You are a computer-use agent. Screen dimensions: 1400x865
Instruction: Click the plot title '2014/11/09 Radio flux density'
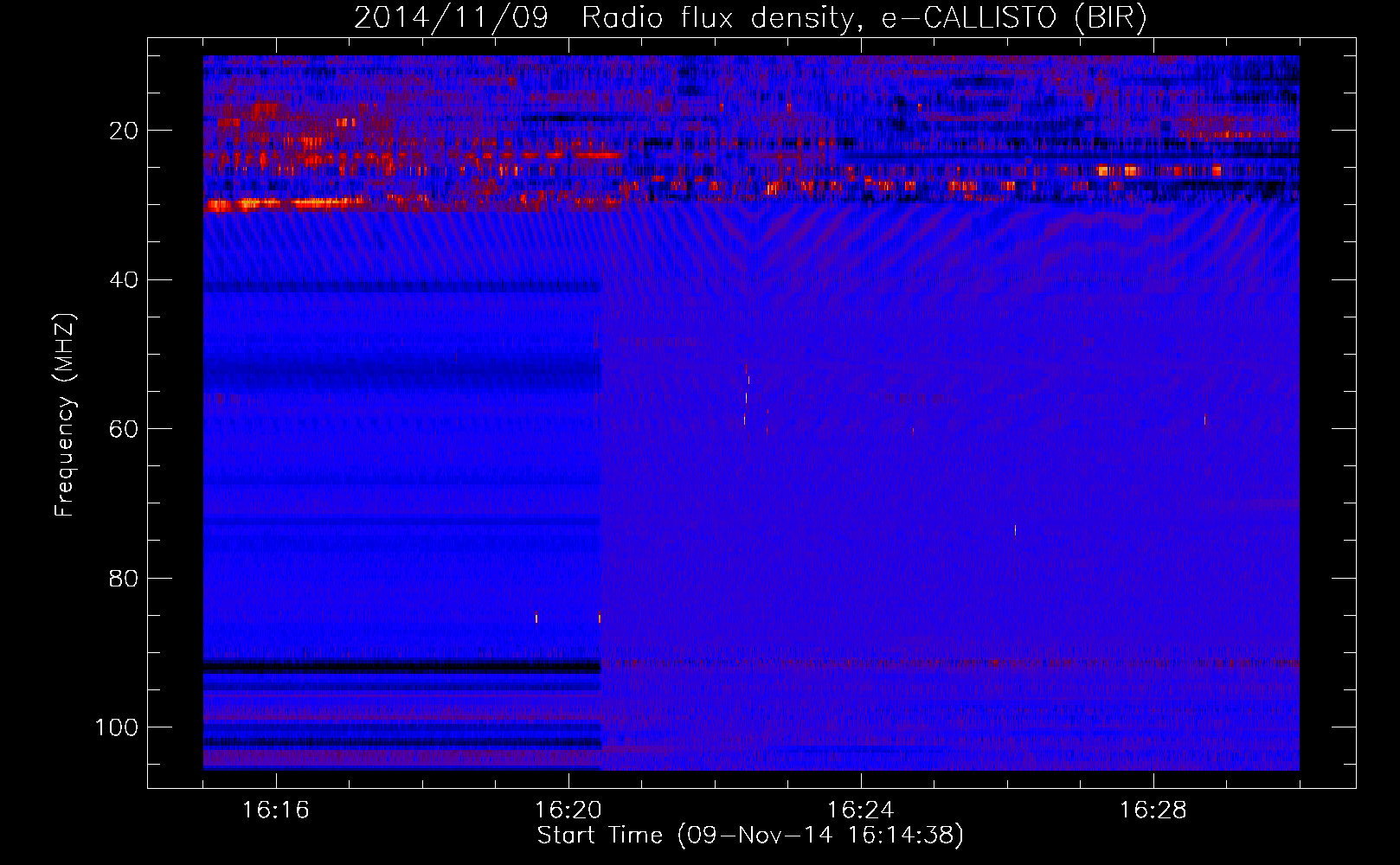pos(750,17)
